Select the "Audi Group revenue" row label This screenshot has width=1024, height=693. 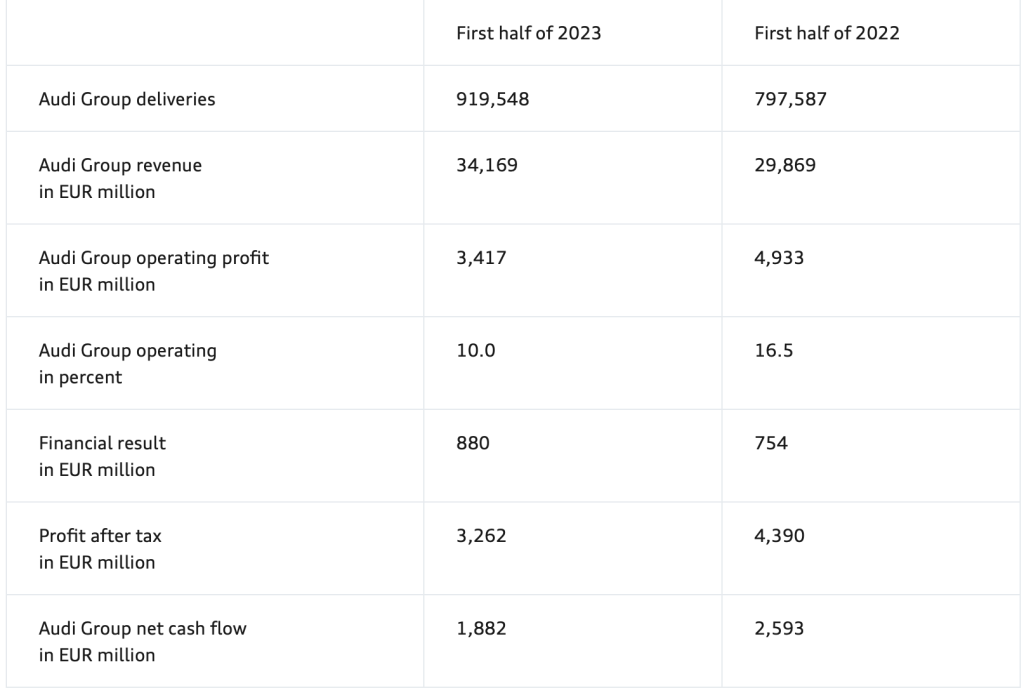click(120, 165)
